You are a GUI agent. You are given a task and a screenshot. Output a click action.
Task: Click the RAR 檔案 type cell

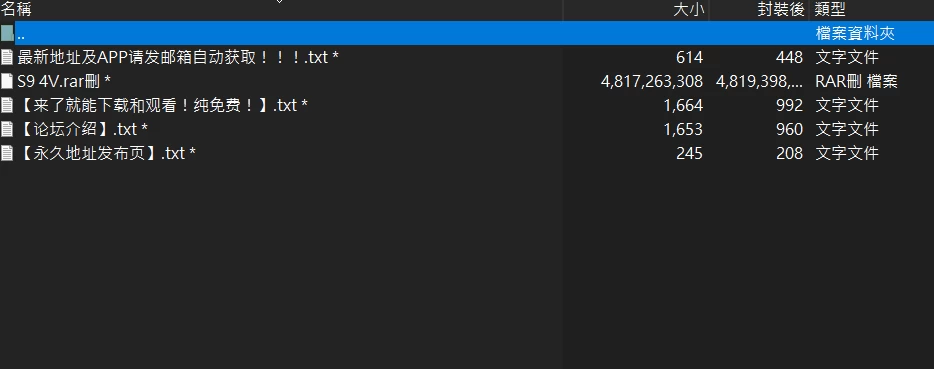click(857, 81)
